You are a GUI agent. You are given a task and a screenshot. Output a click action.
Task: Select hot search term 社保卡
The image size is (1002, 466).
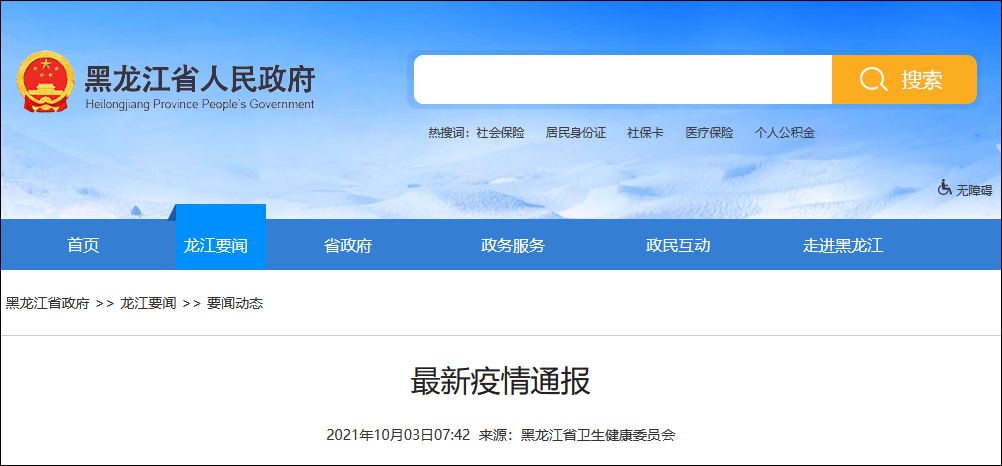(x=645, y=133)
